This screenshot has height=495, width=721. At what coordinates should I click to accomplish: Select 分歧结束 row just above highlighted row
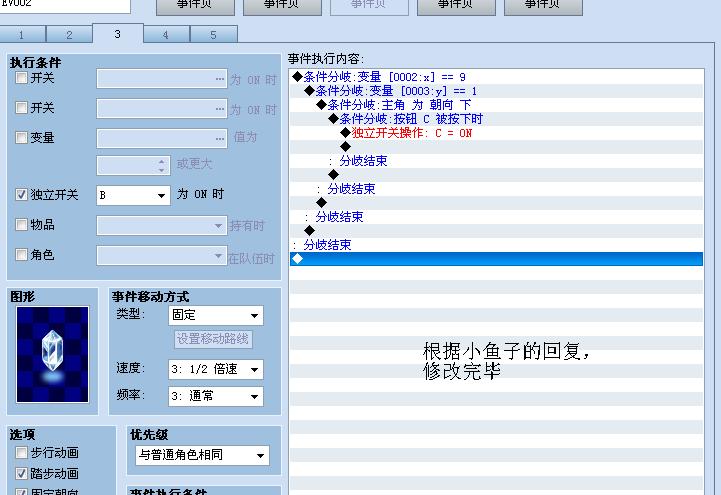click(496, 245)
